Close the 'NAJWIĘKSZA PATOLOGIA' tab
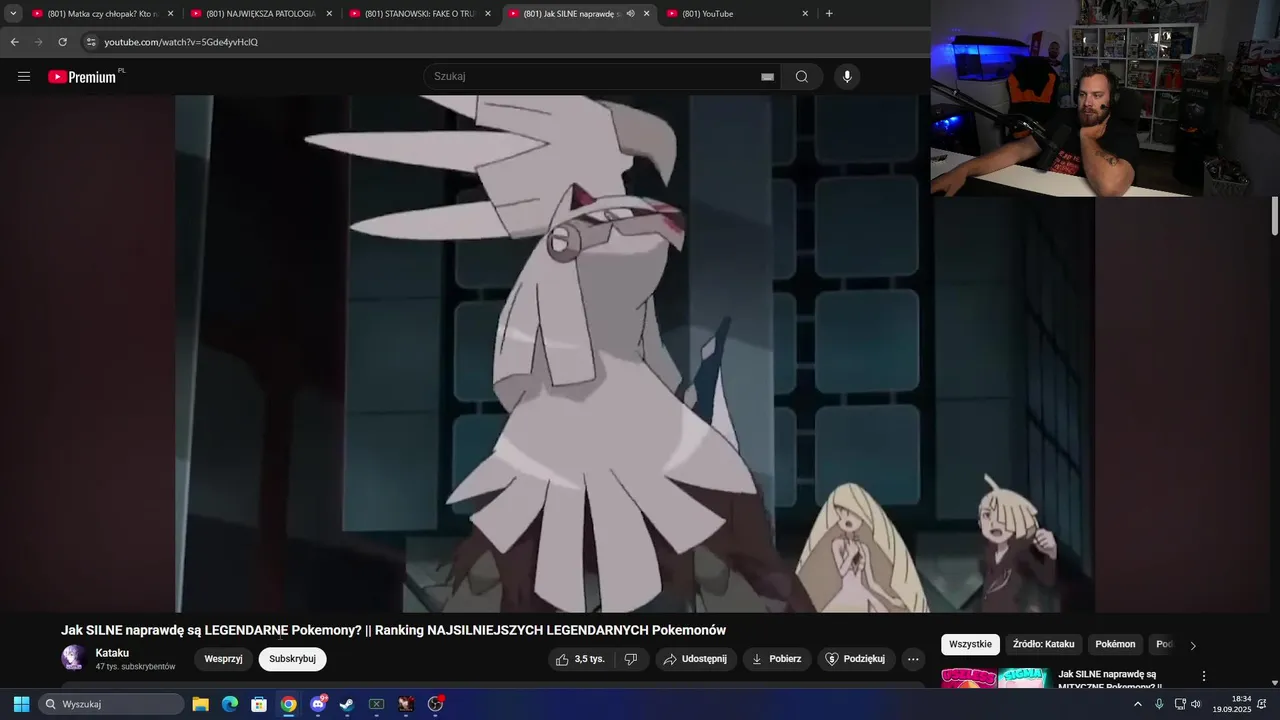 tap(329, 14)
